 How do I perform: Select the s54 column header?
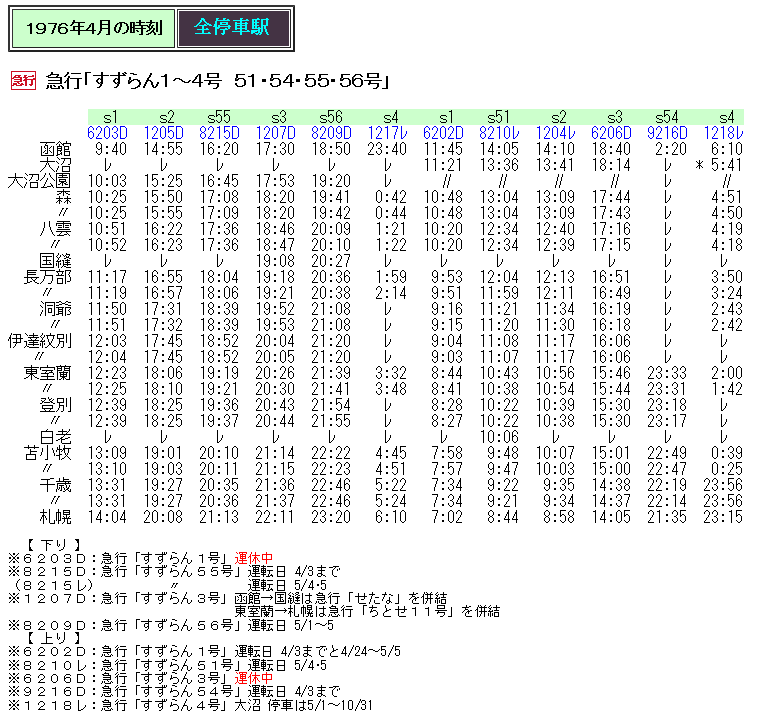tap(667, 118)
